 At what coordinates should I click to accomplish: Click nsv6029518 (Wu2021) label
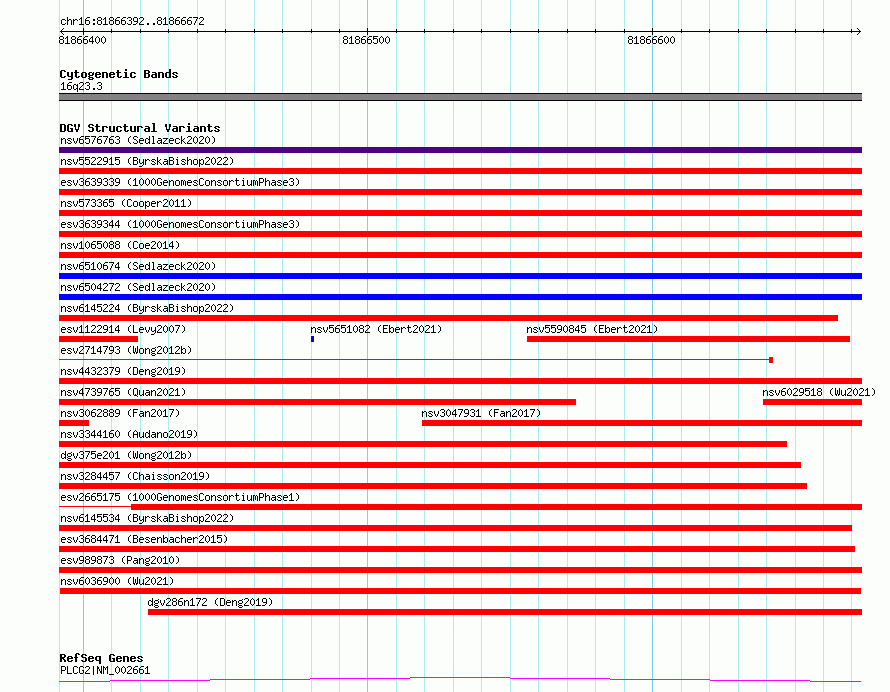tap(819, 392)
